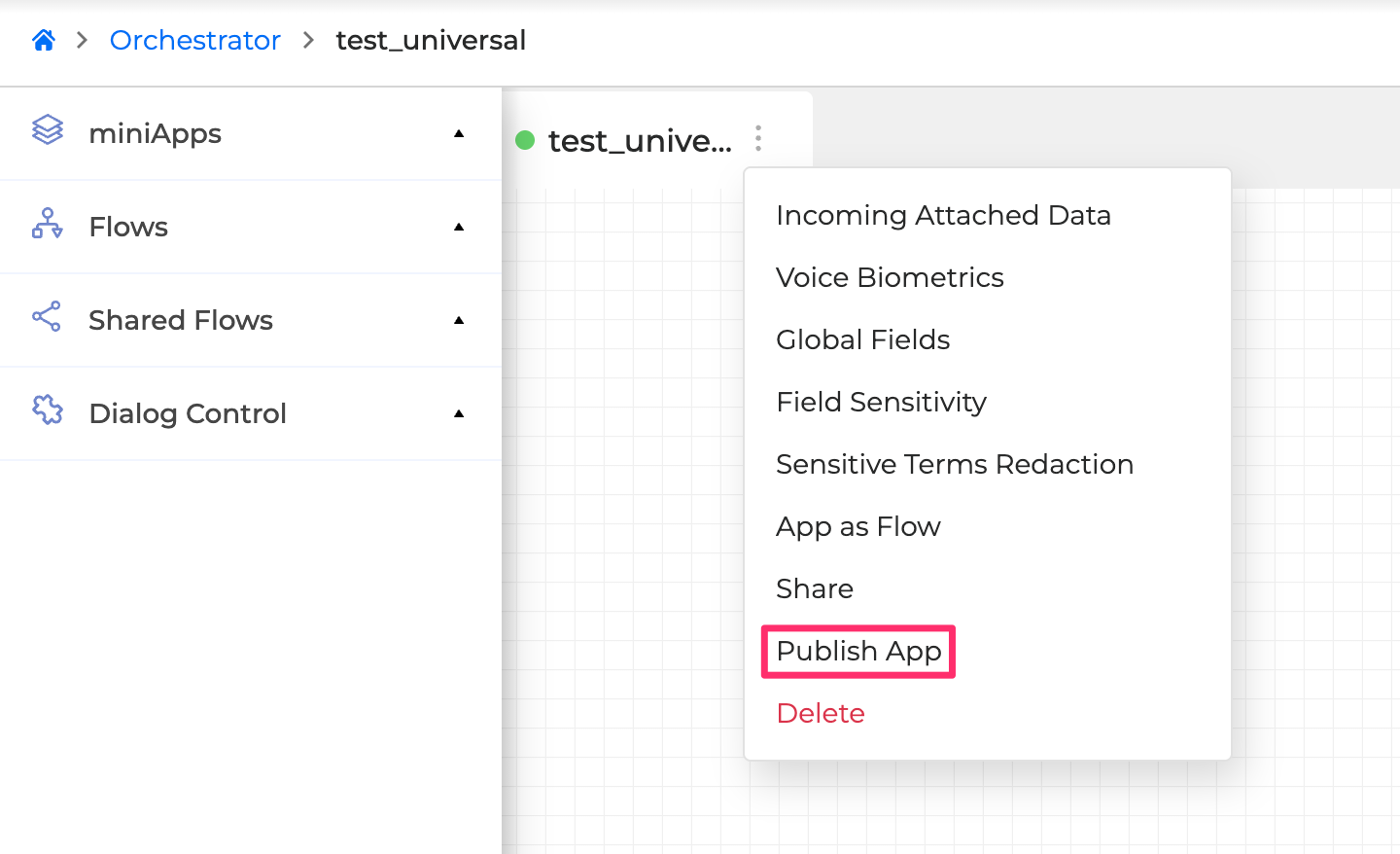Viewport: 1400px width, 854px height.
Task: Click the miniApps stacked layers icon
Action: 47,130
